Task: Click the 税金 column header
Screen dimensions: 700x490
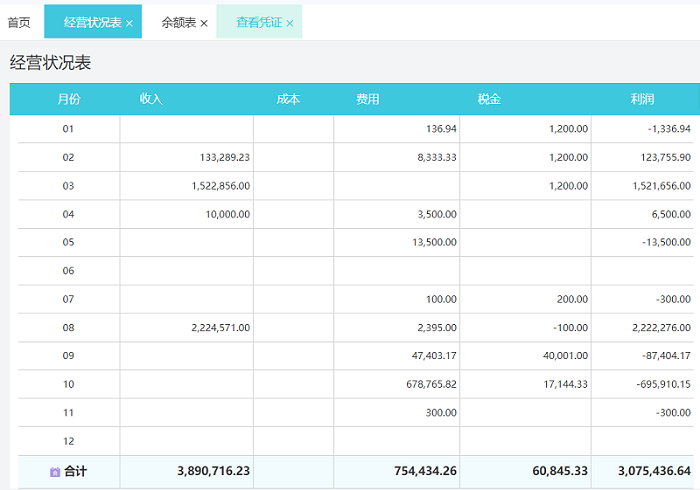Action: point(489,99)
